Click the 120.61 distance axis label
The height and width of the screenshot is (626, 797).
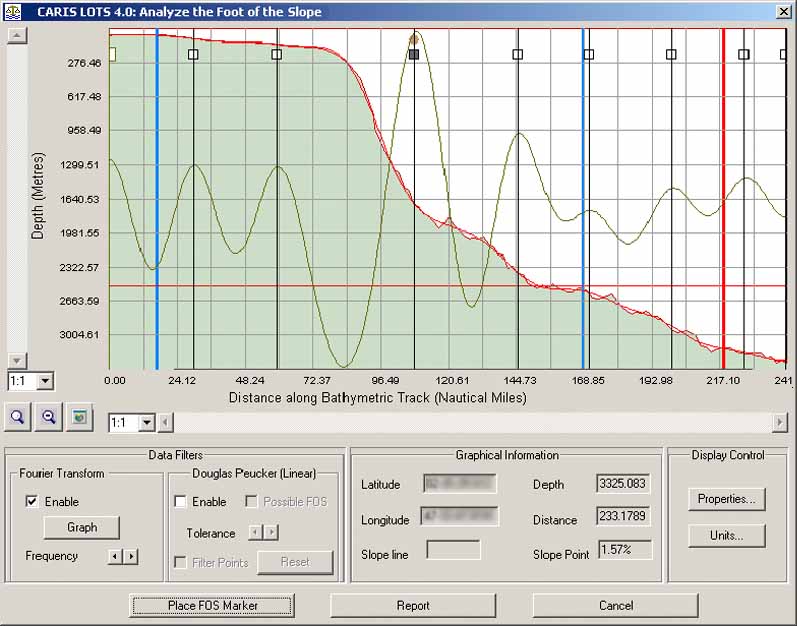[x=452, y=381]
